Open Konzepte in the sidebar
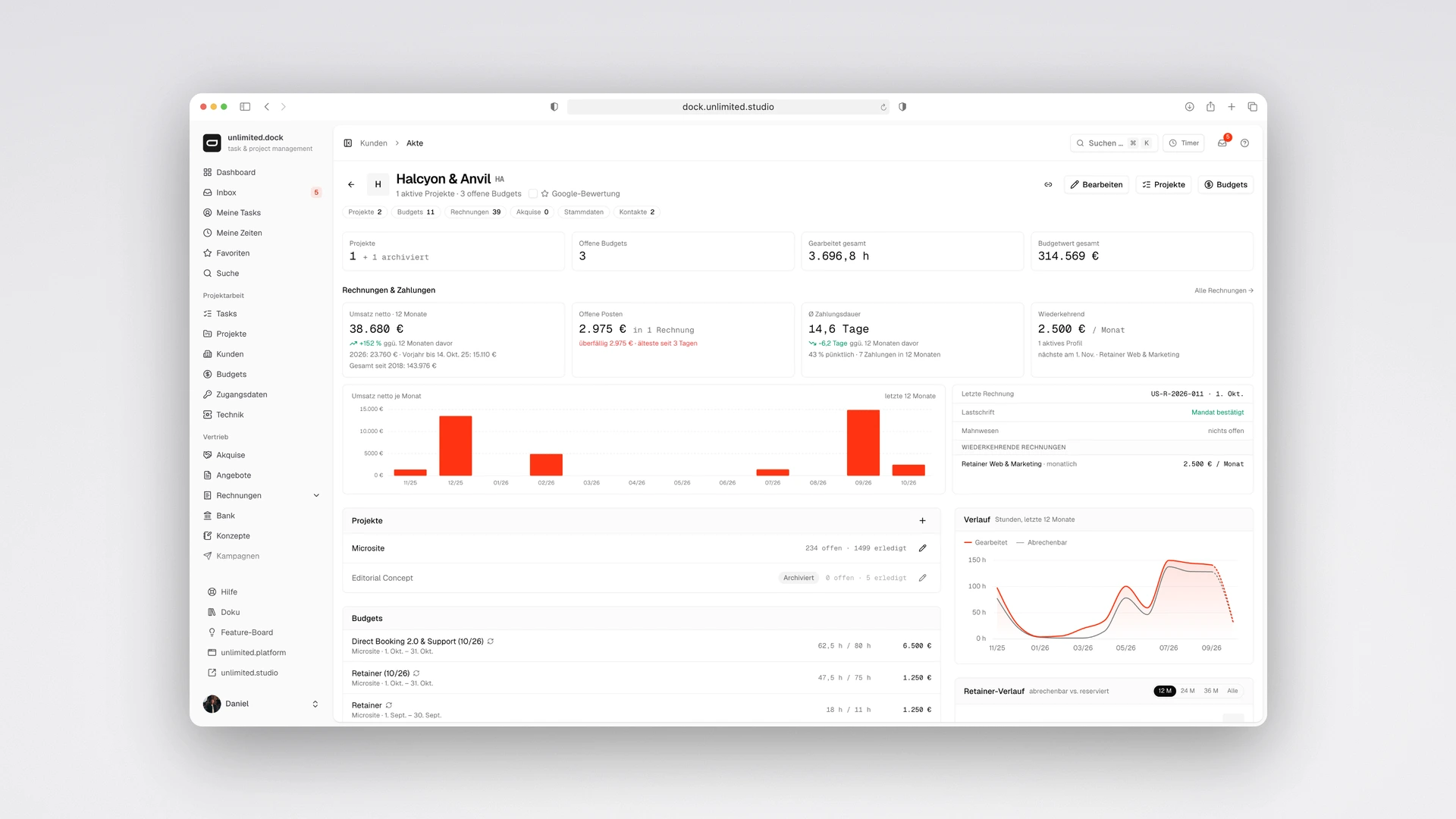Image resolution: width=1456 pixels, height=819 pixels. [x=262, y=536]
